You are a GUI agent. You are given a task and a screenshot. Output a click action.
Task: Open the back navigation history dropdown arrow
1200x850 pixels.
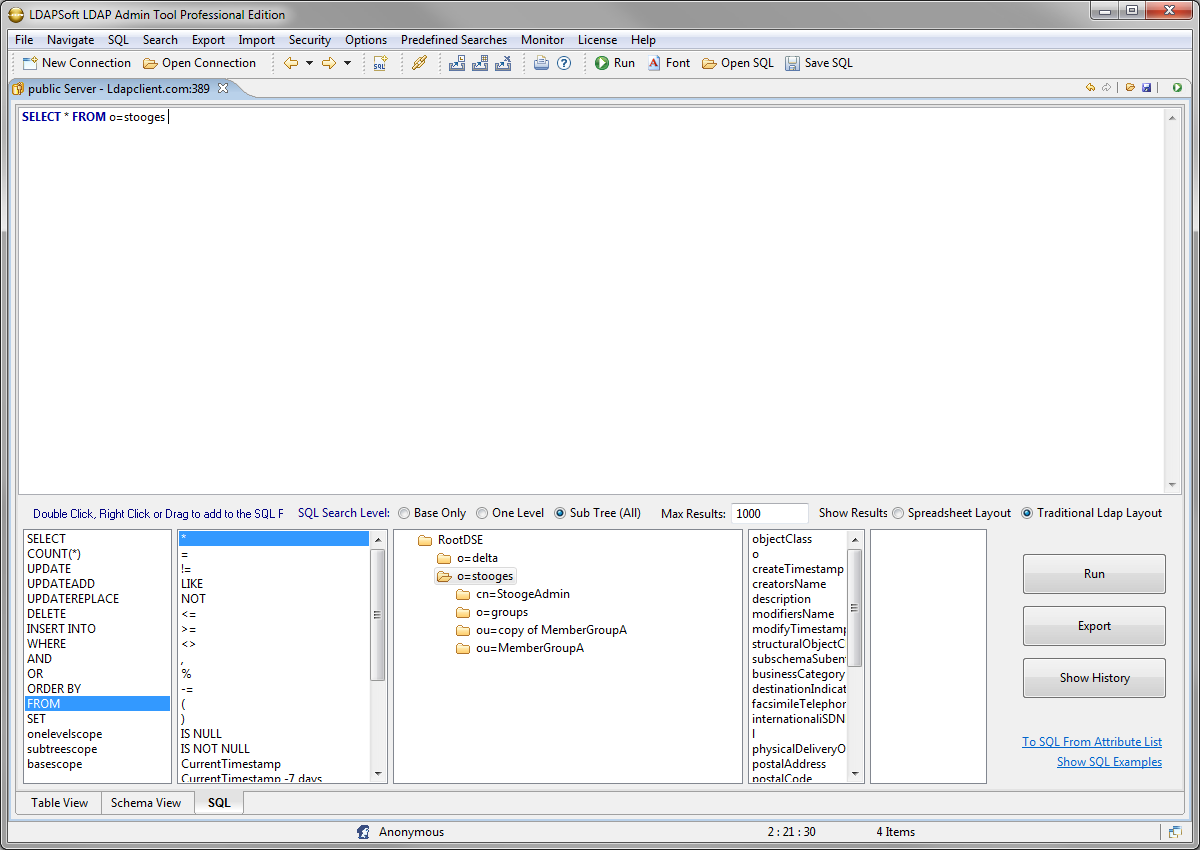(307, 63)
